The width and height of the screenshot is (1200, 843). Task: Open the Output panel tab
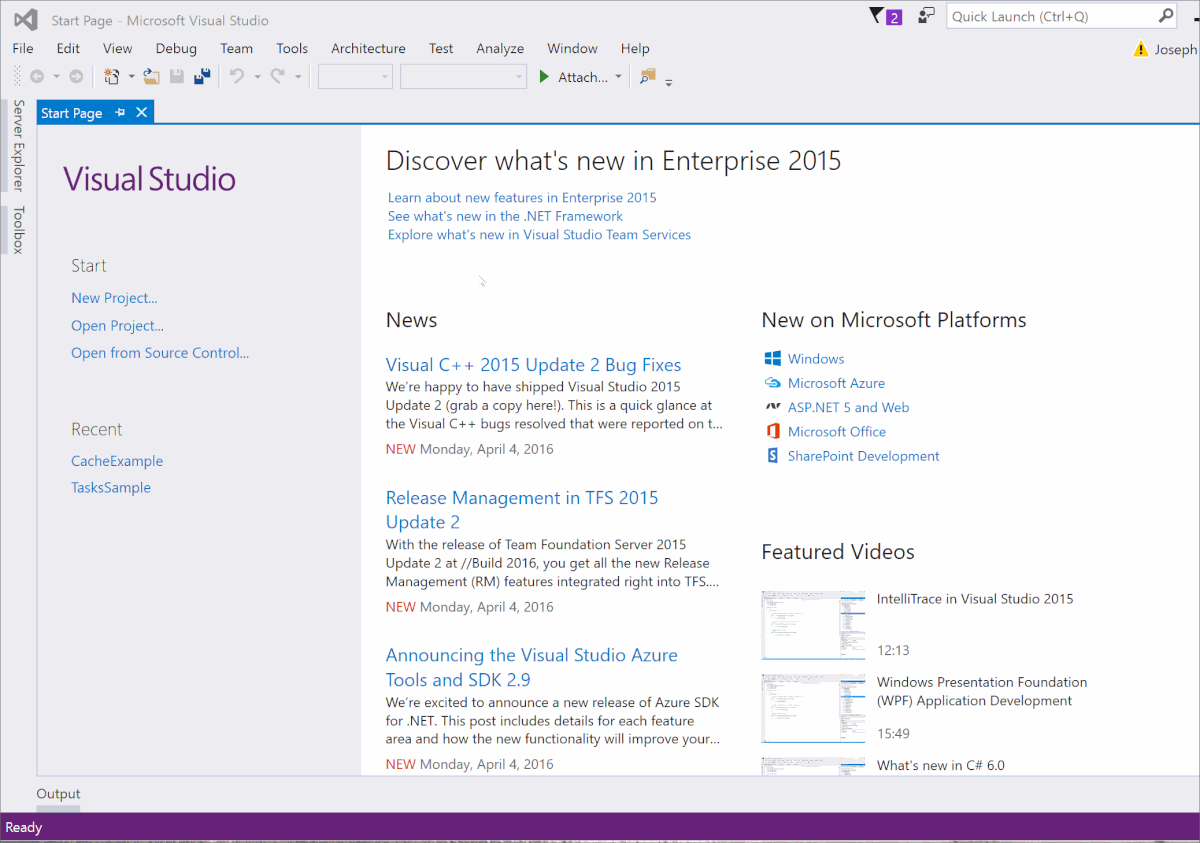pyautogui.click(x=58, y=794)
